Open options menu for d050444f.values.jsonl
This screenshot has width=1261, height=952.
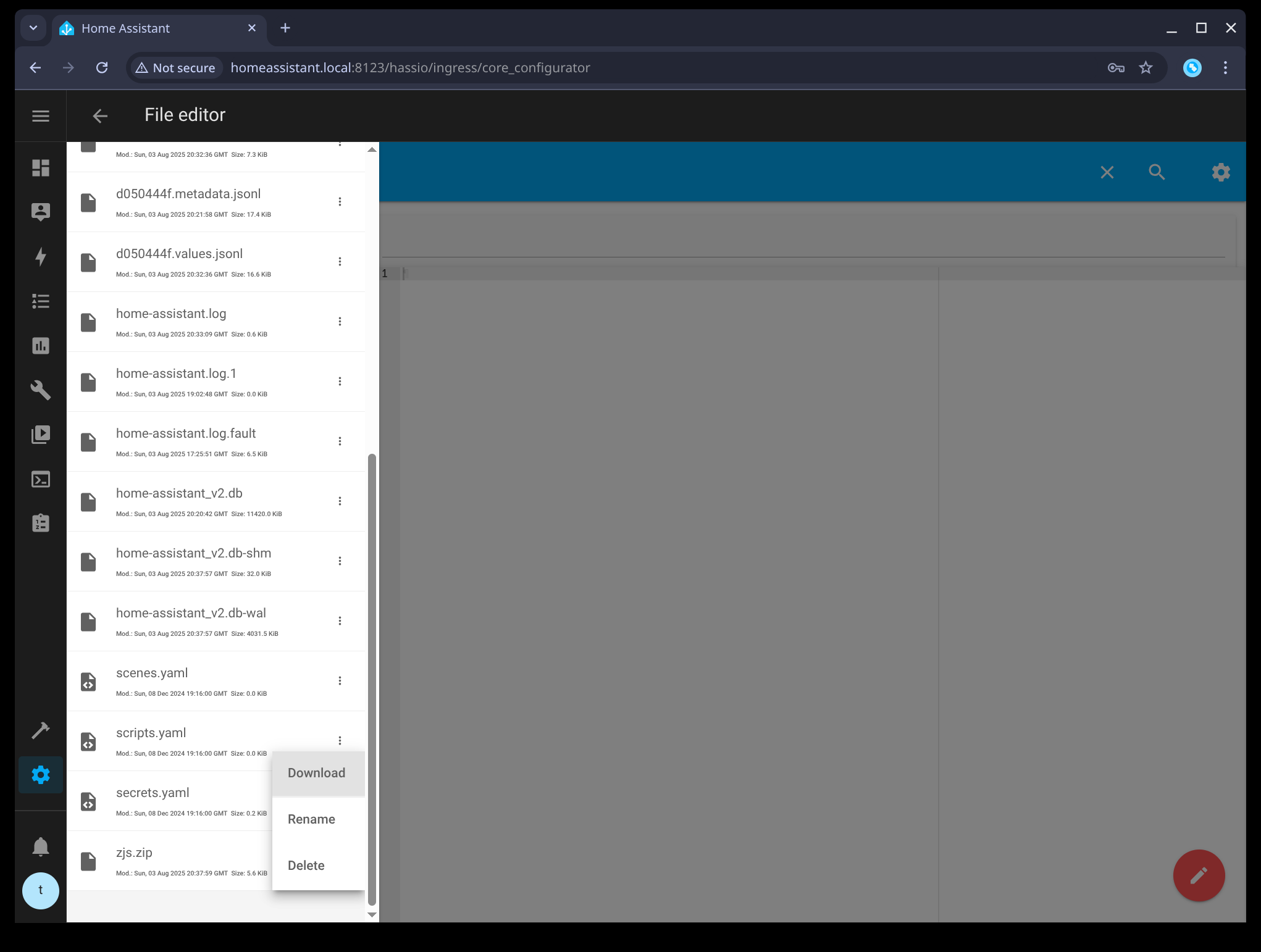[340, 262]
